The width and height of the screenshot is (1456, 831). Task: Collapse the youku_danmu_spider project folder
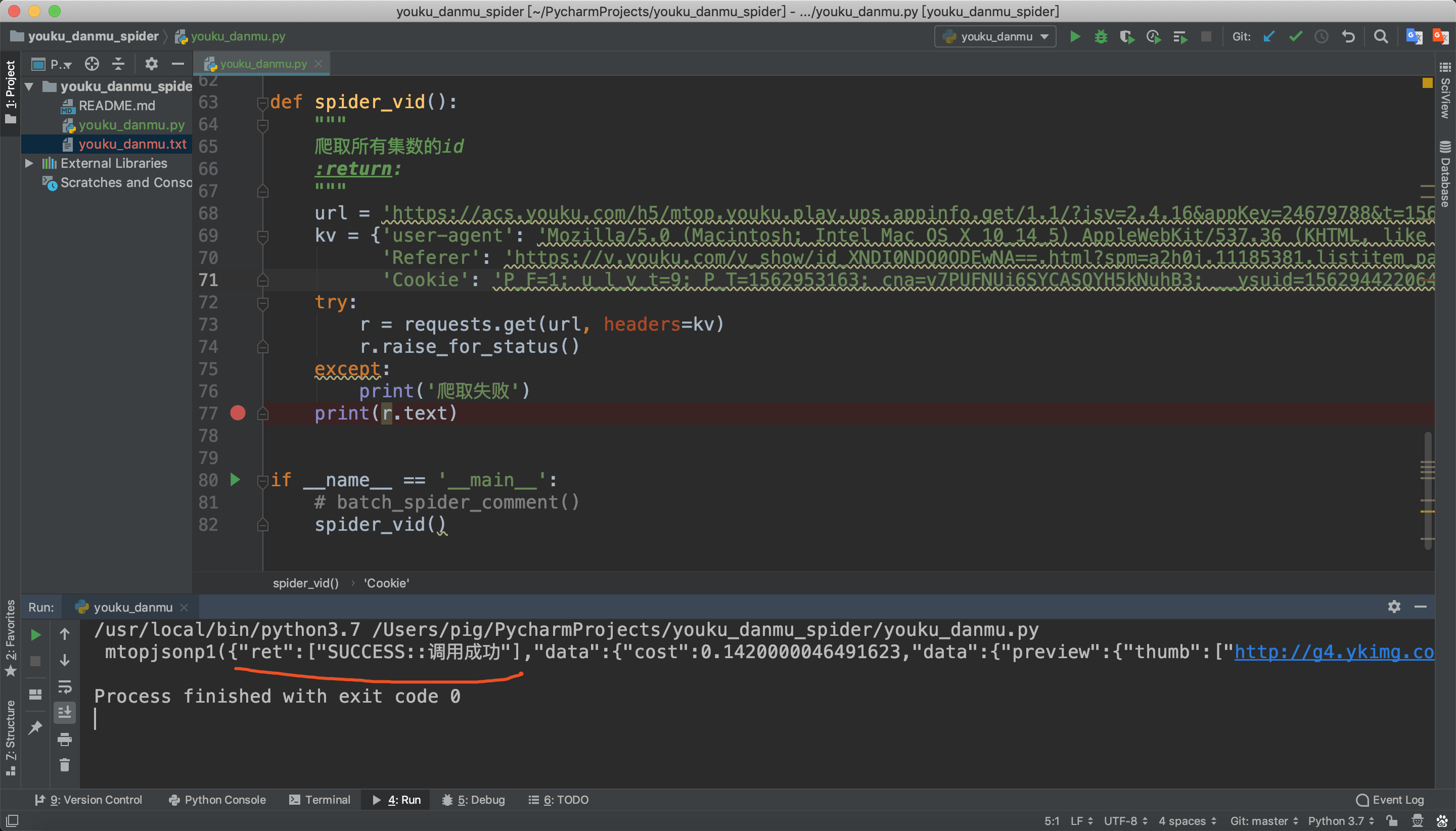[29, 86]
